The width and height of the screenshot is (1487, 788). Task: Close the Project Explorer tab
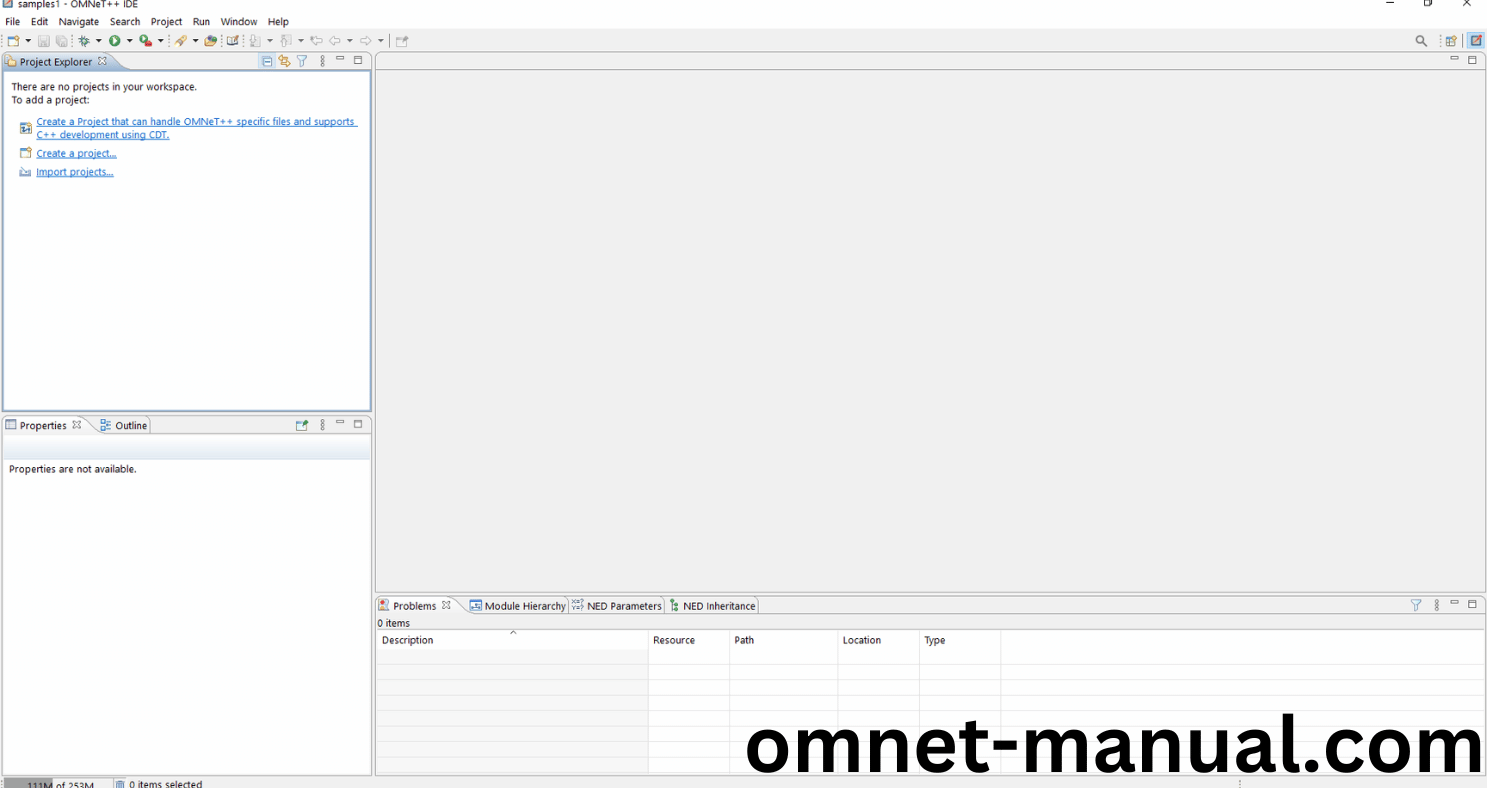102,61
